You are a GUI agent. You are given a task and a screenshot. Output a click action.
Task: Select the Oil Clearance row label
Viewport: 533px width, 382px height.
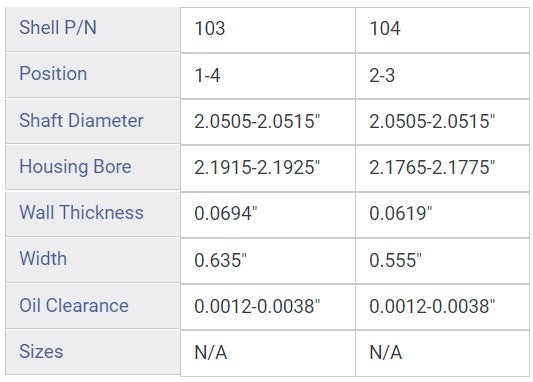coord(92,307)
